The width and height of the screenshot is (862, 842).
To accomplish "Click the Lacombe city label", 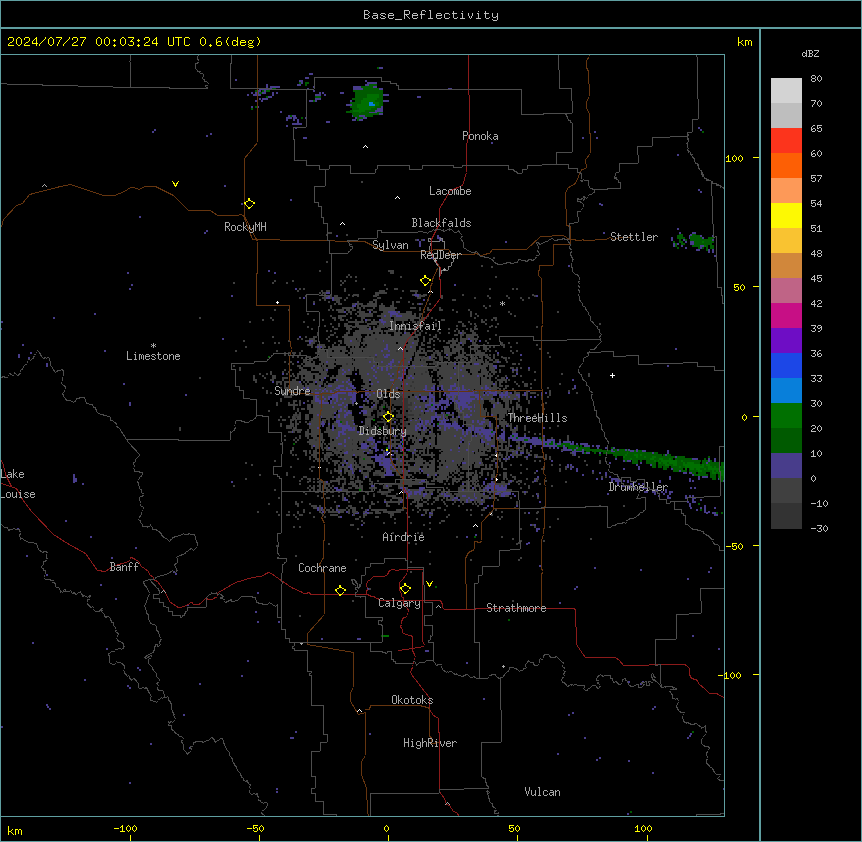I will click(x=450, y=191).
